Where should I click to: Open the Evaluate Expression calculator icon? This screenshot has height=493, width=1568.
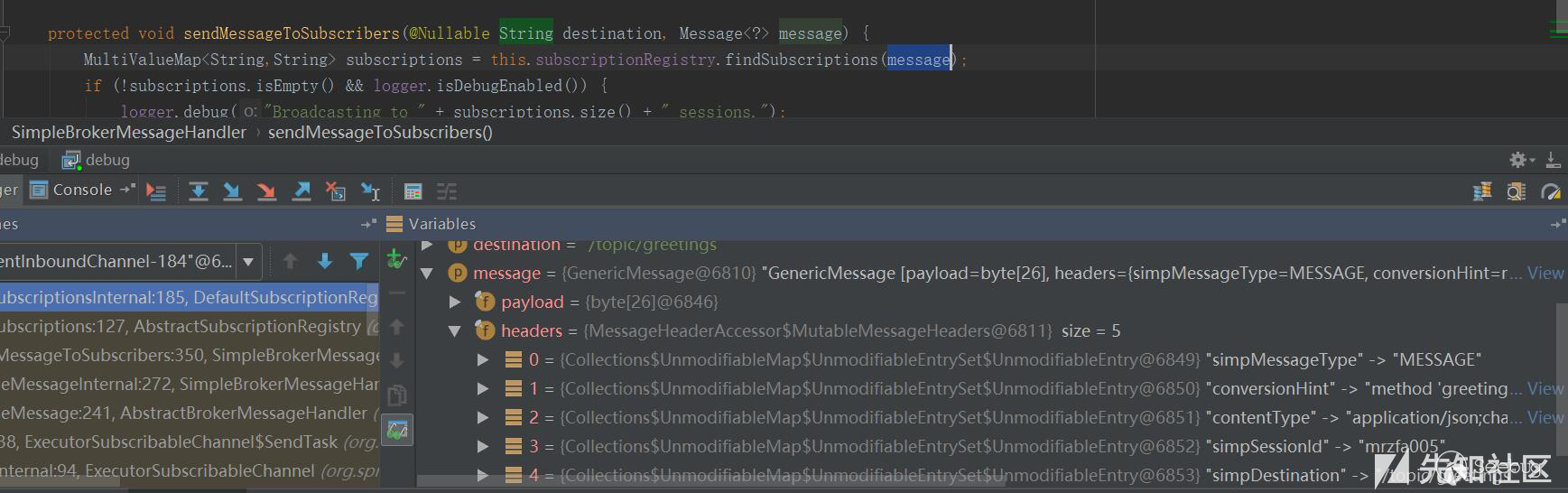[413, 191]
